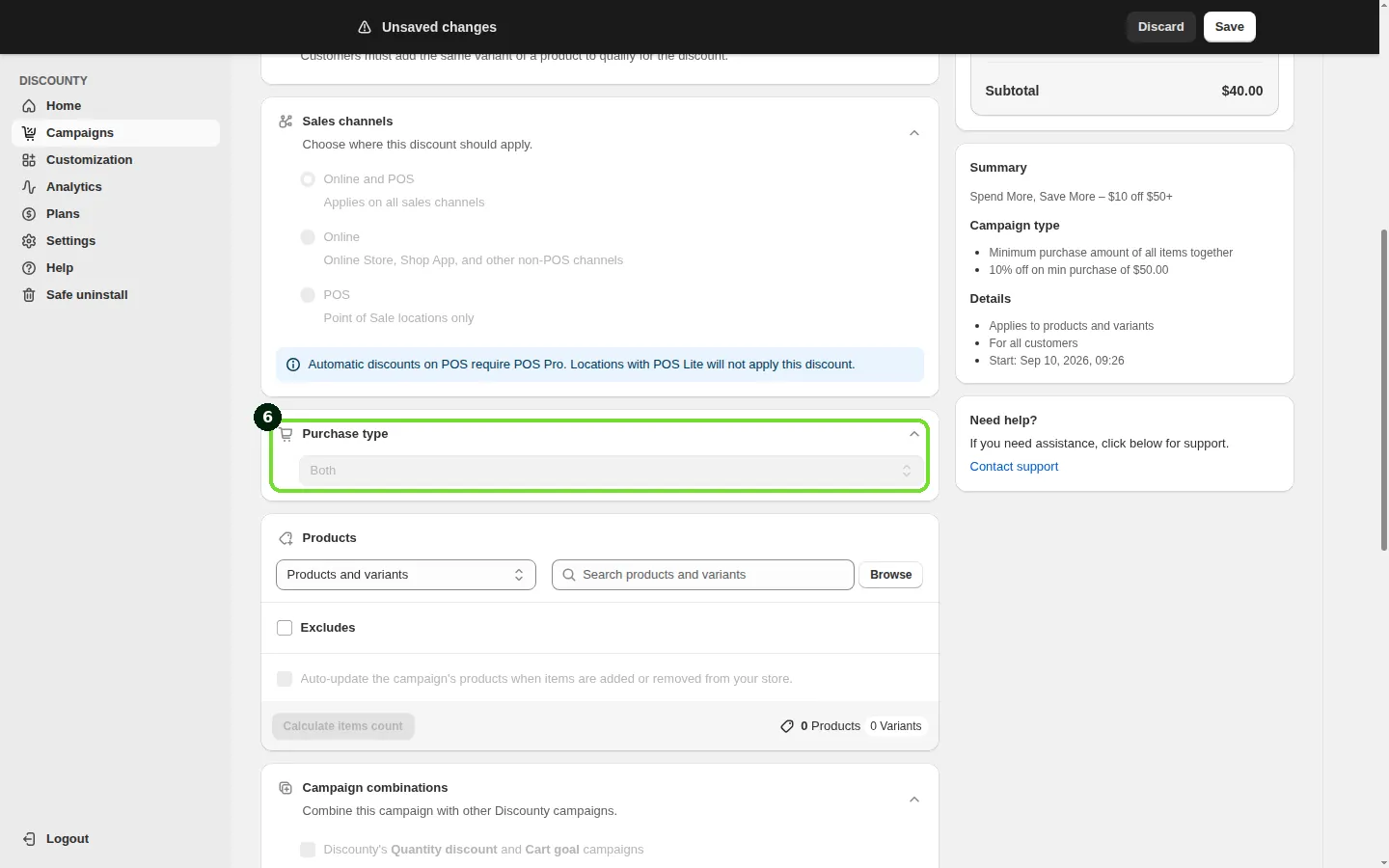Click the Safe uninstall trash icon
Image resolution: width=1389 pixels, height=868 pixels.
point(29,295)
